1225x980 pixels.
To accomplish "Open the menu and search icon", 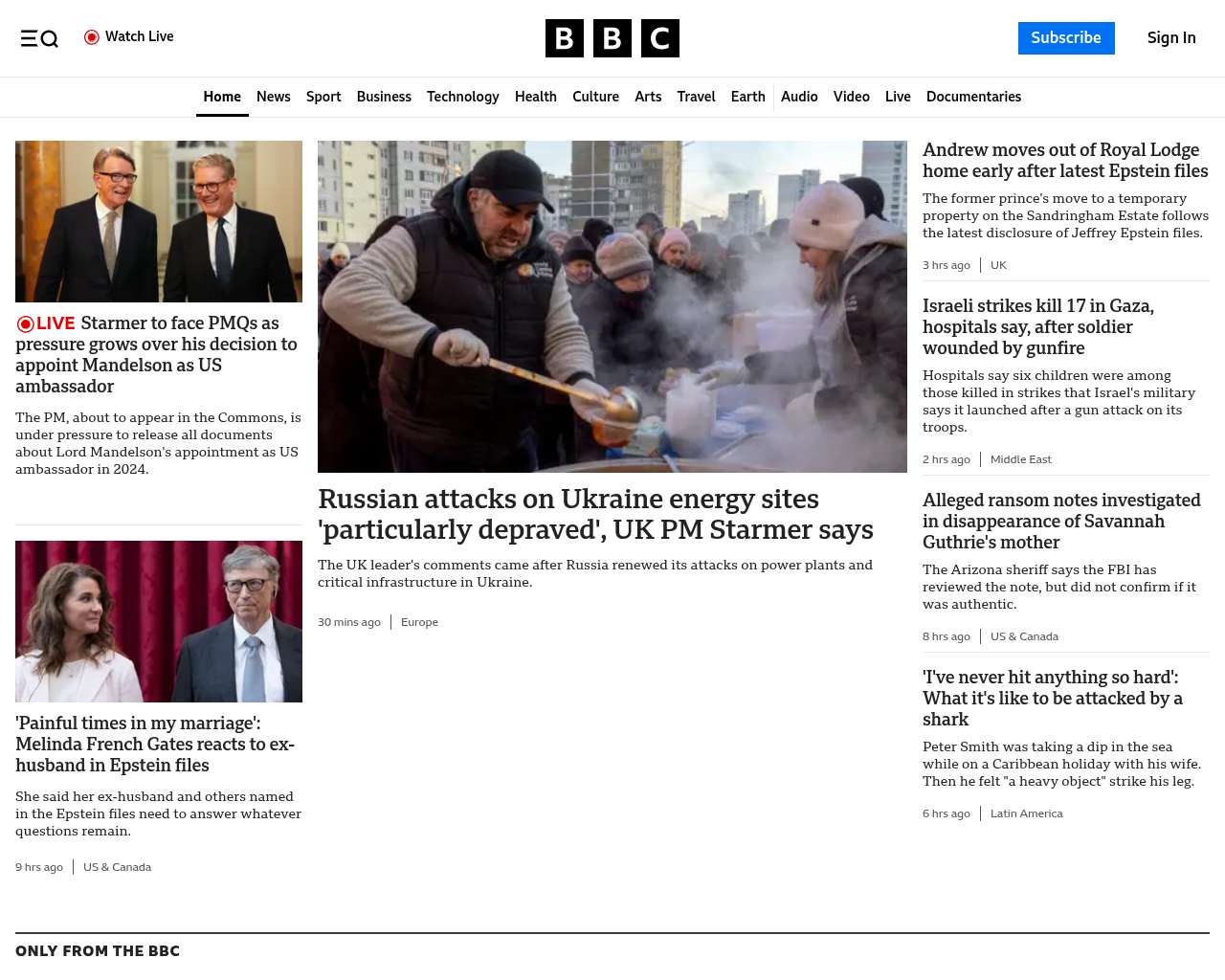I will coord(39,38).
